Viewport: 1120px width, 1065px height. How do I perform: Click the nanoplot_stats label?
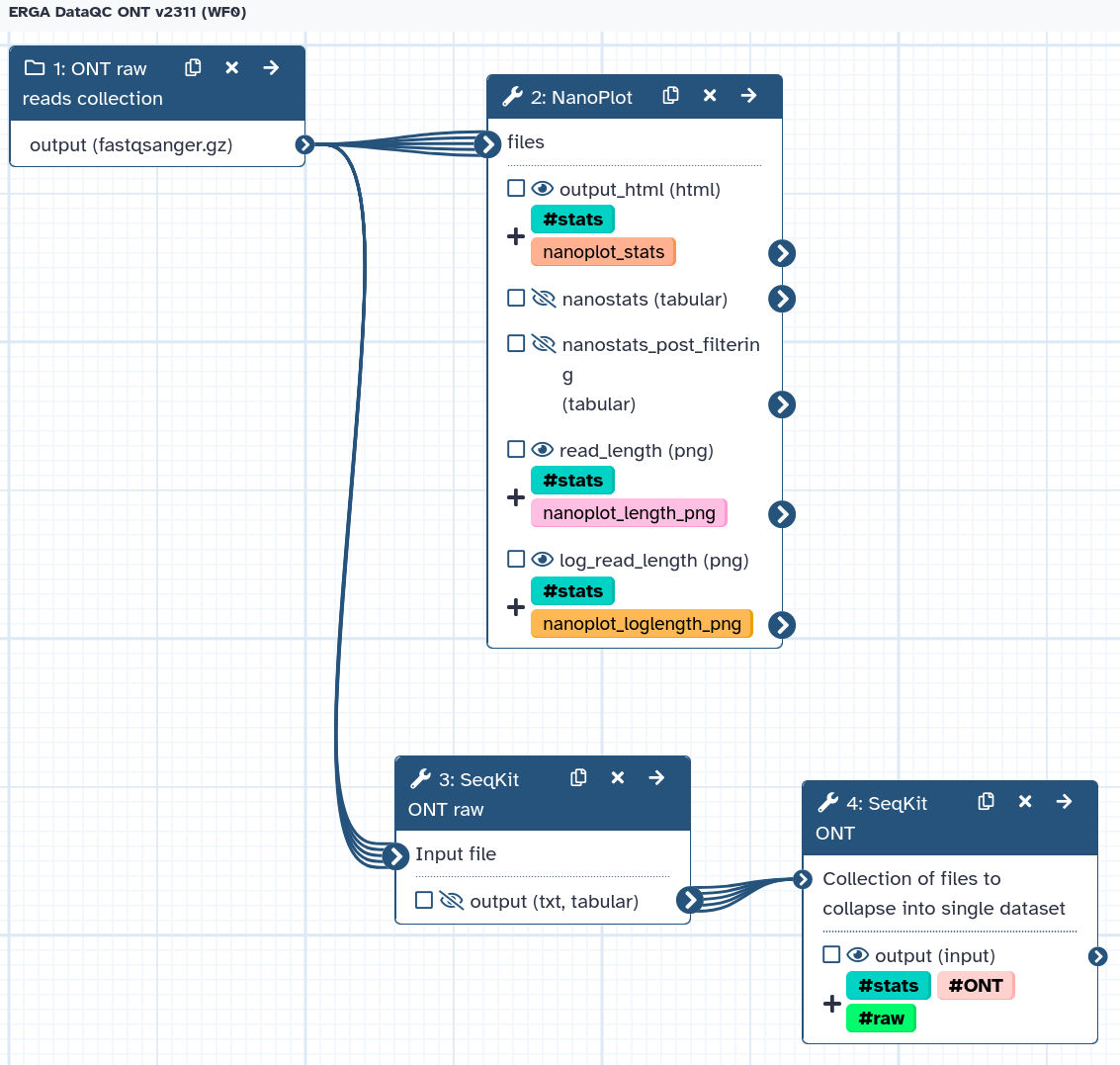[x=604, y=251]
